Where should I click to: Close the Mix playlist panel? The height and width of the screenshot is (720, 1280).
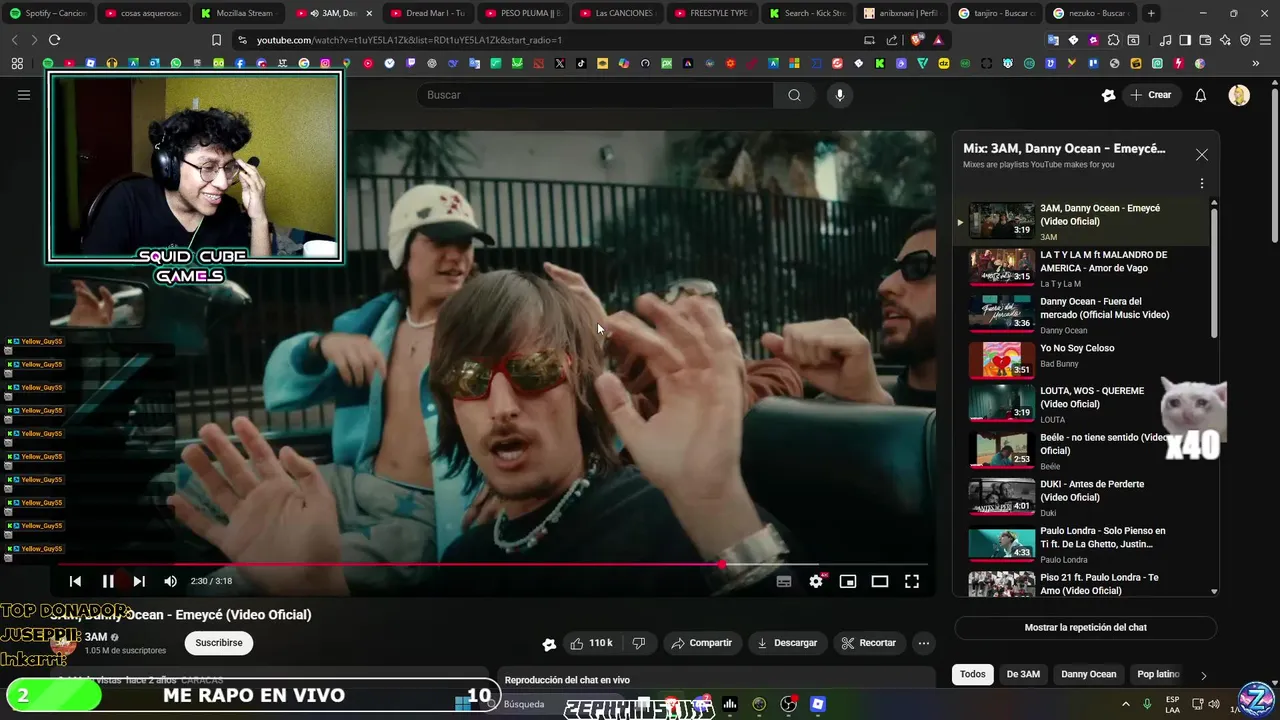(1202, 155)
